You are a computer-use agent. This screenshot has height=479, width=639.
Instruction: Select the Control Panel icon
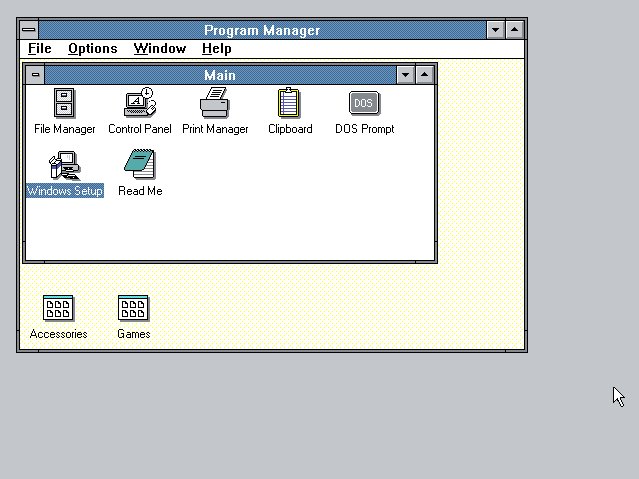[140, 102]
